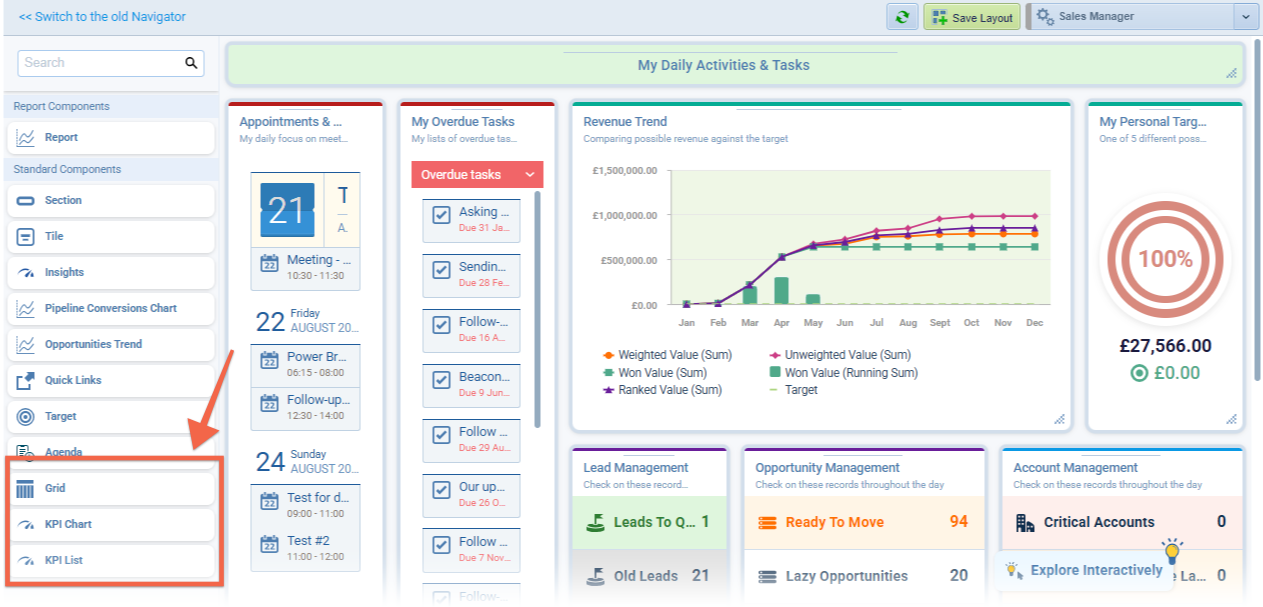Click the Save Layout button
The width and height of the screenshot is (1263, 607).
971,17
